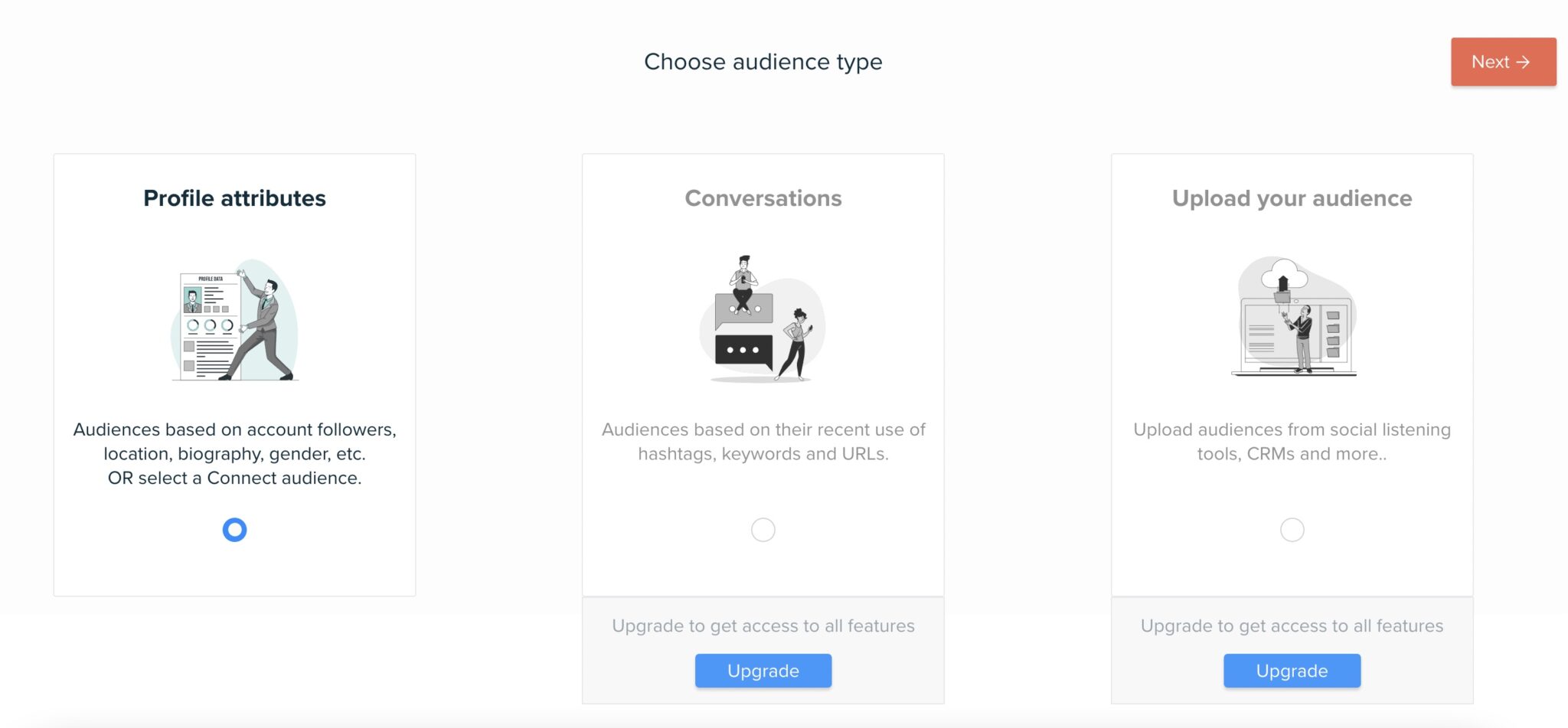Image resolution: width=1568 pixels, height=728 pixels.
Task: Click upgrade notice text below Upload audience
Action: pyautogui.click(x=1292, y=626)
